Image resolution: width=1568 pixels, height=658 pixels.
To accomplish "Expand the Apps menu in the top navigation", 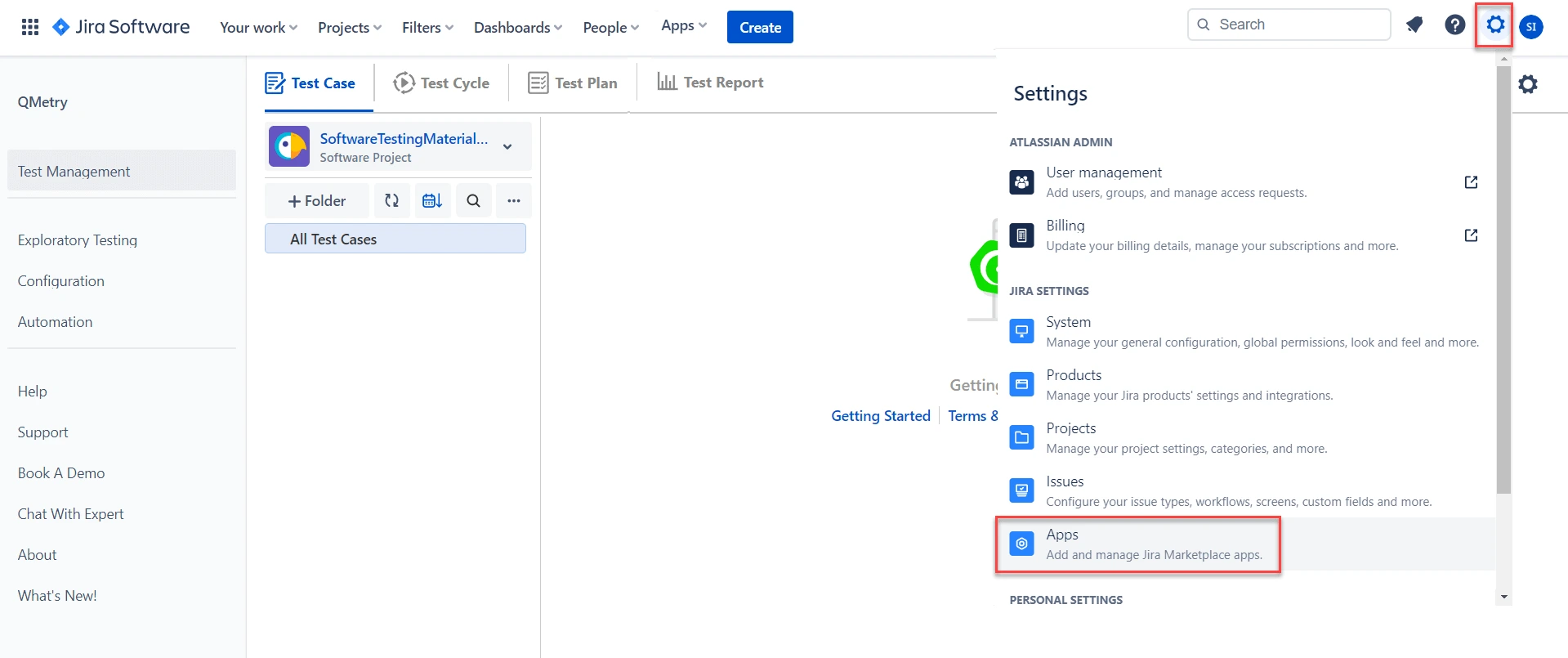I will 684,25.
